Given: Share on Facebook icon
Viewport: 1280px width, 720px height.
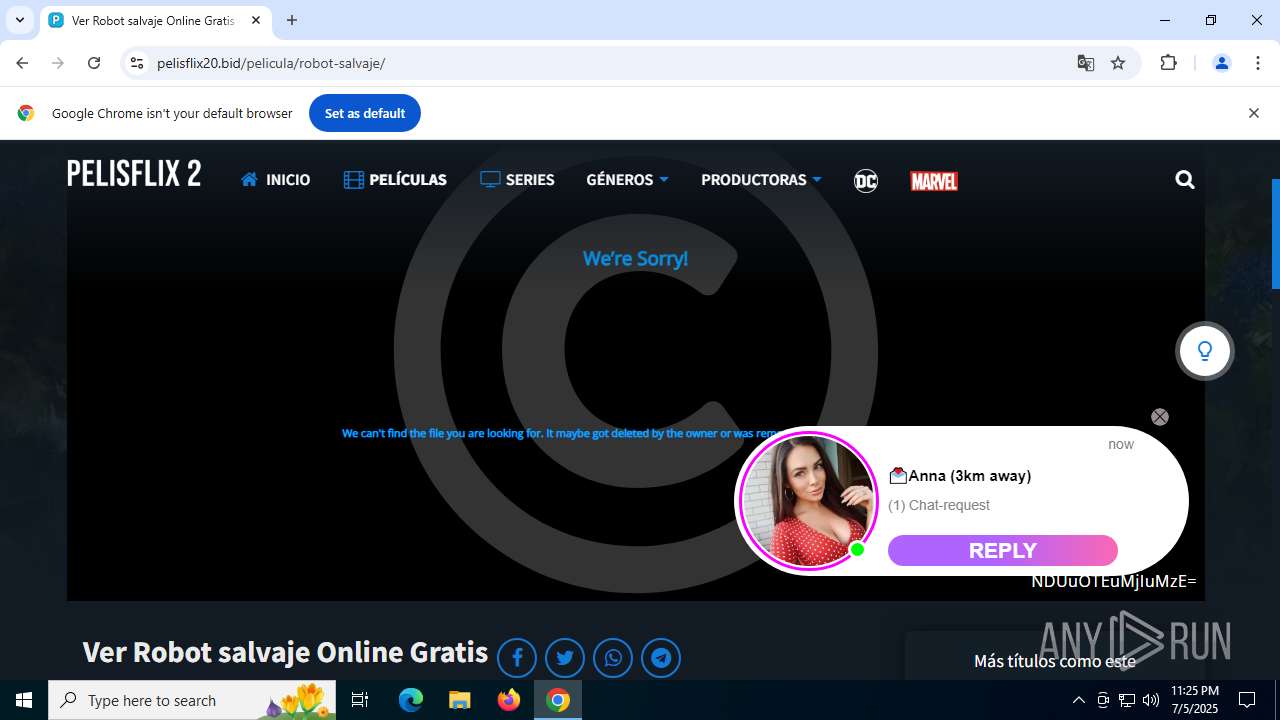Looking at the screenshot, I should [517, 658].
